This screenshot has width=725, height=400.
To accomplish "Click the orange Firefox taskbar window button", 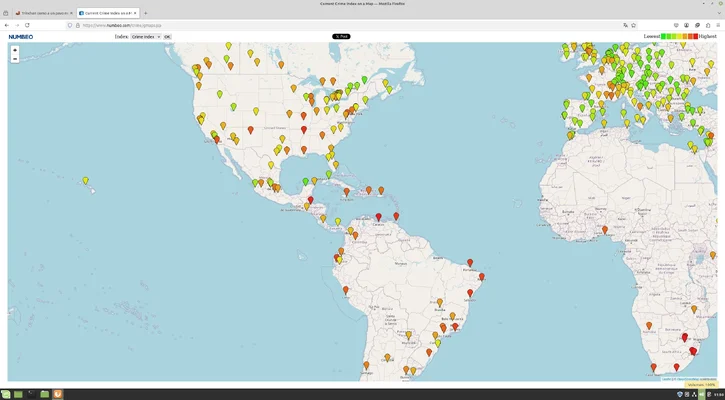I will [x=58, y=394].
